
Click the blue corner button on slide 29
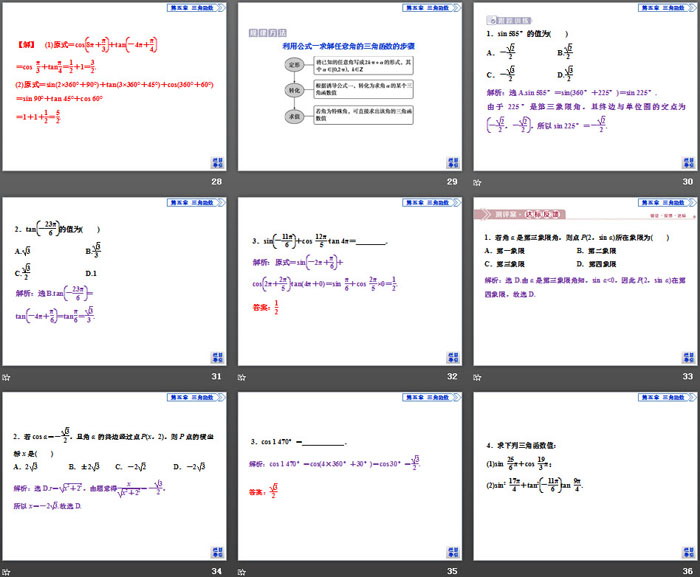coord(453,162)
